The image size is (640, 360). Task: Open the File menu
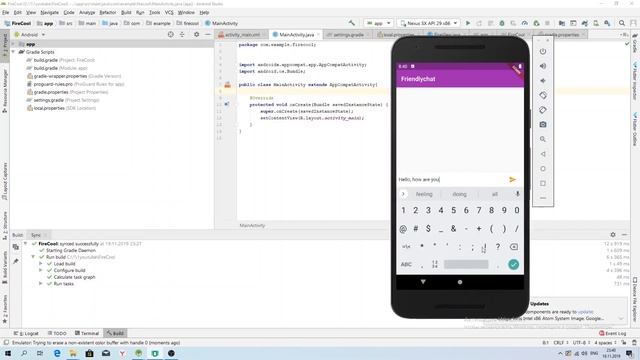click(x=6, y=13)
